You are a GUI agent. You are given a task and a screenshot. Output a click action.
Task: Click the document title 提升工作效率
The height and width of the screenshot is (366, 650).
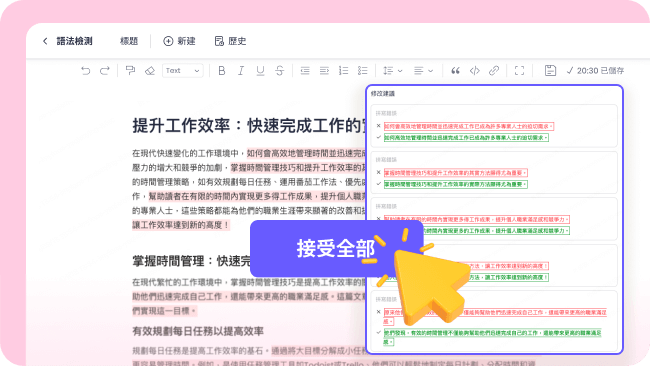pos(249,125)
